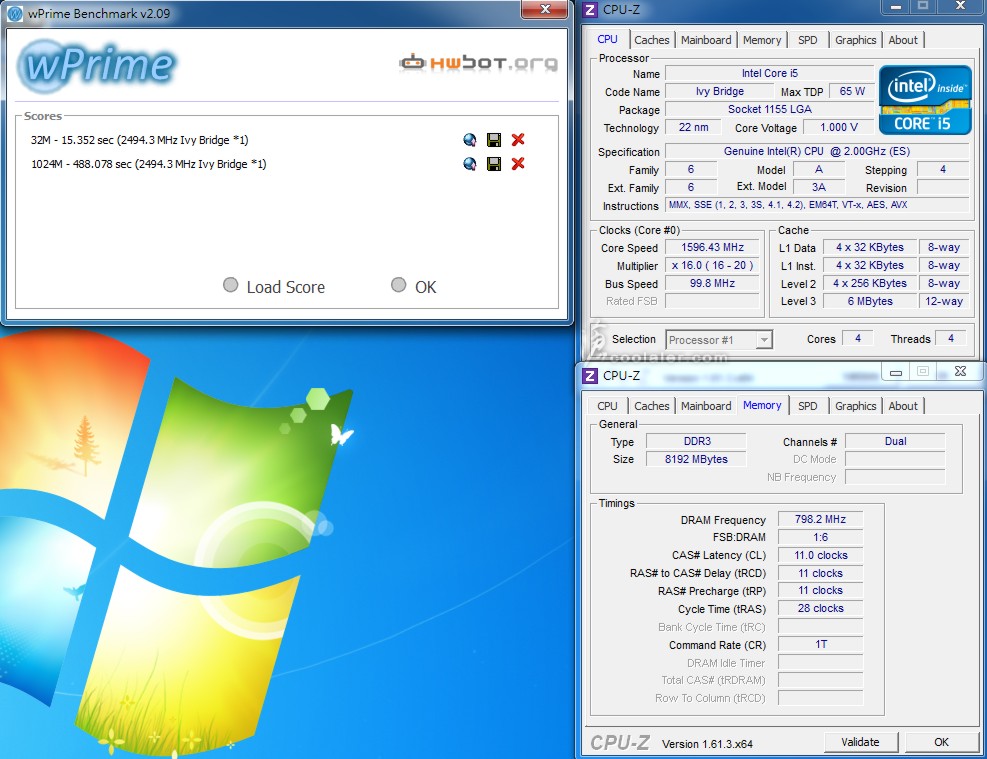
Task: Click the wPrime logo
Action: (x=97, y=65)
